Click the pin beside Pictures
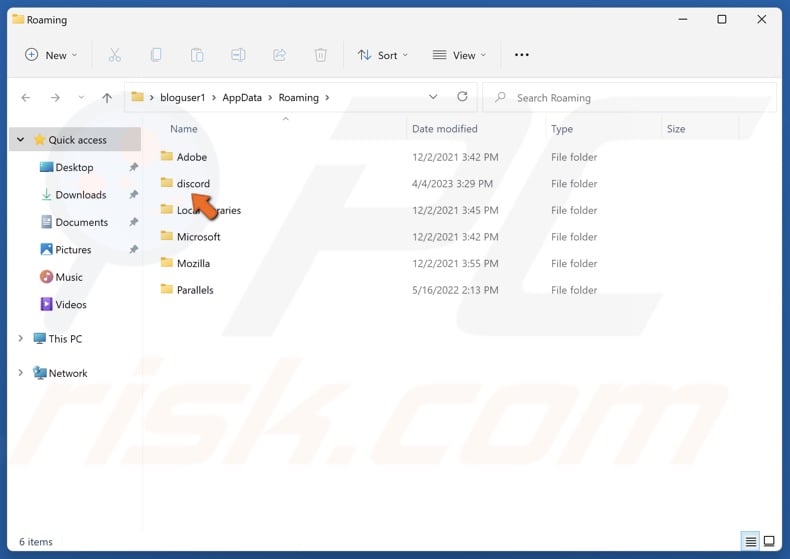The height and width of the screenshot is (559, 790). [134, 249]
